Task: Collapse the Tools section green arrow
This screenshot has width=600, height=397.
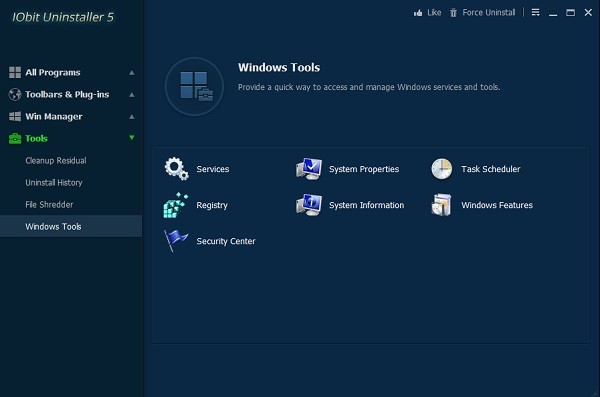Action: click(132, 138)
